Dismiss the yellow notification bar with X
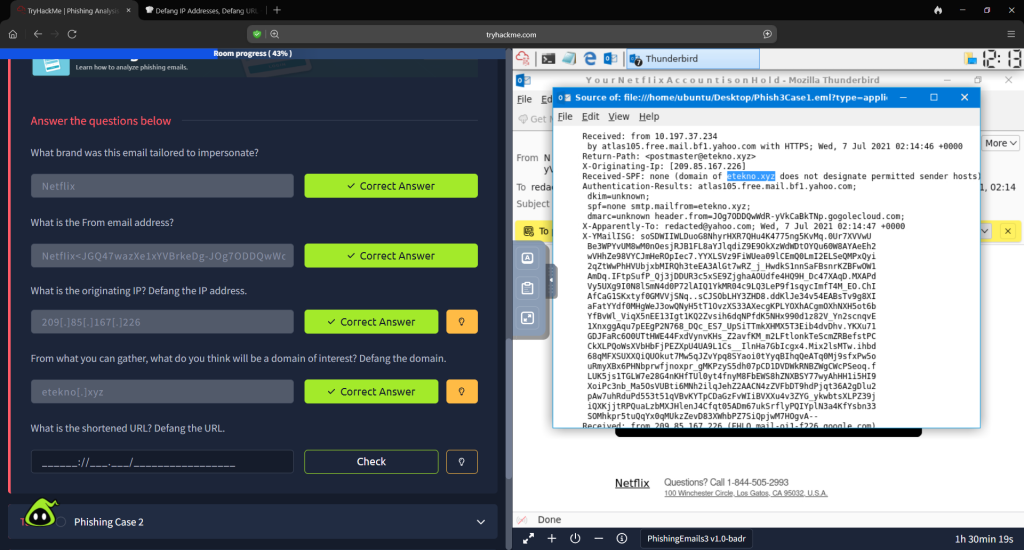 point(1007,231)
